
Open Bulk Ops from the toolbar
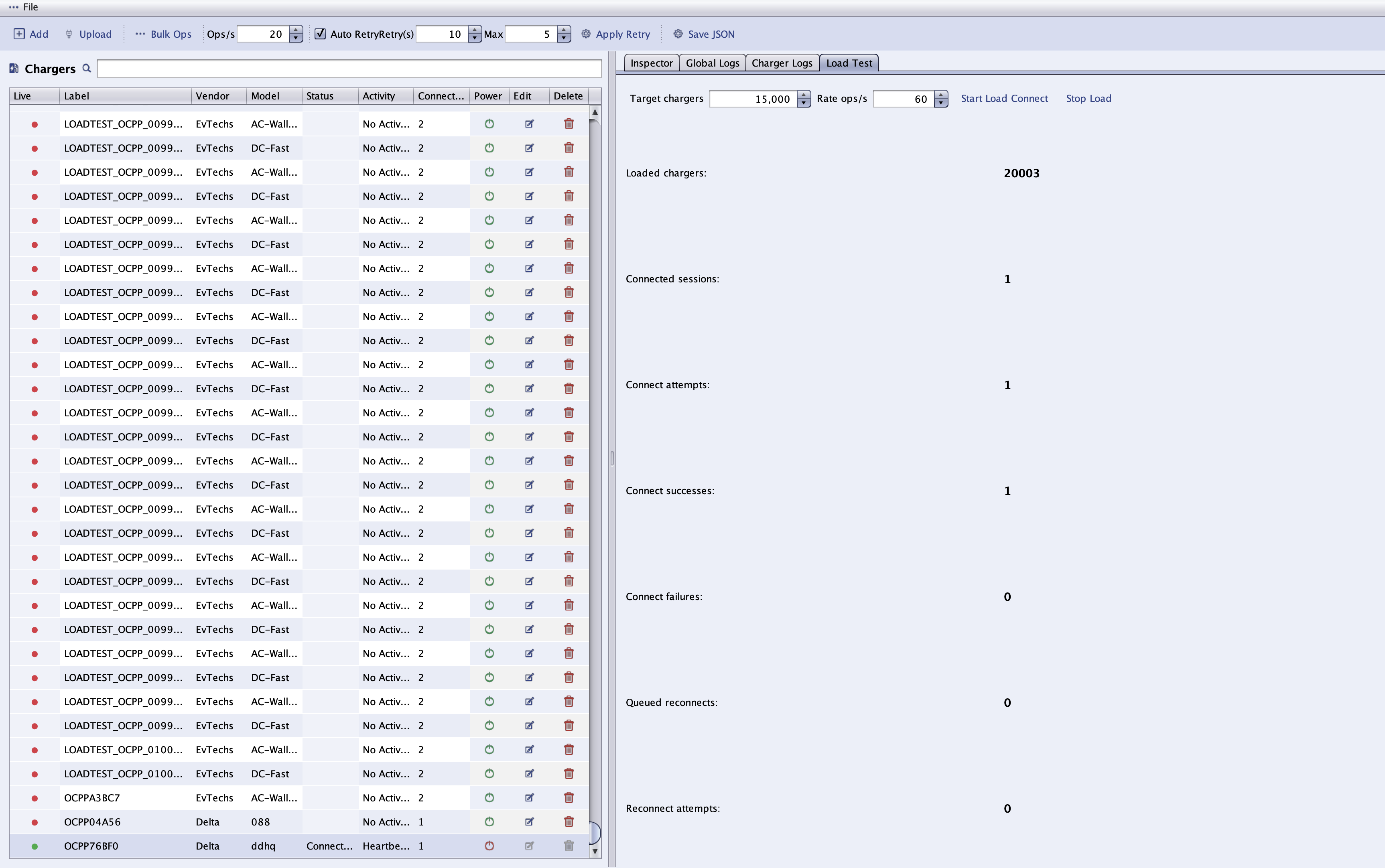pos(163,34)
